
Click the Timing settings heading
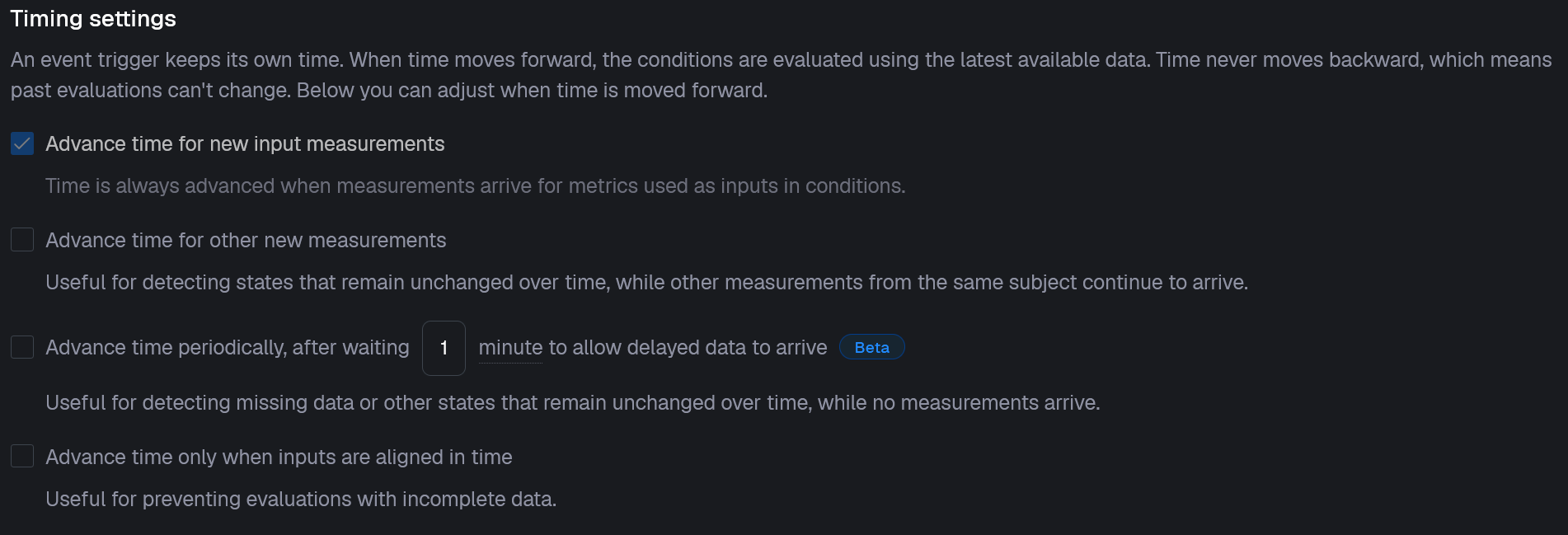click(92, 18)
